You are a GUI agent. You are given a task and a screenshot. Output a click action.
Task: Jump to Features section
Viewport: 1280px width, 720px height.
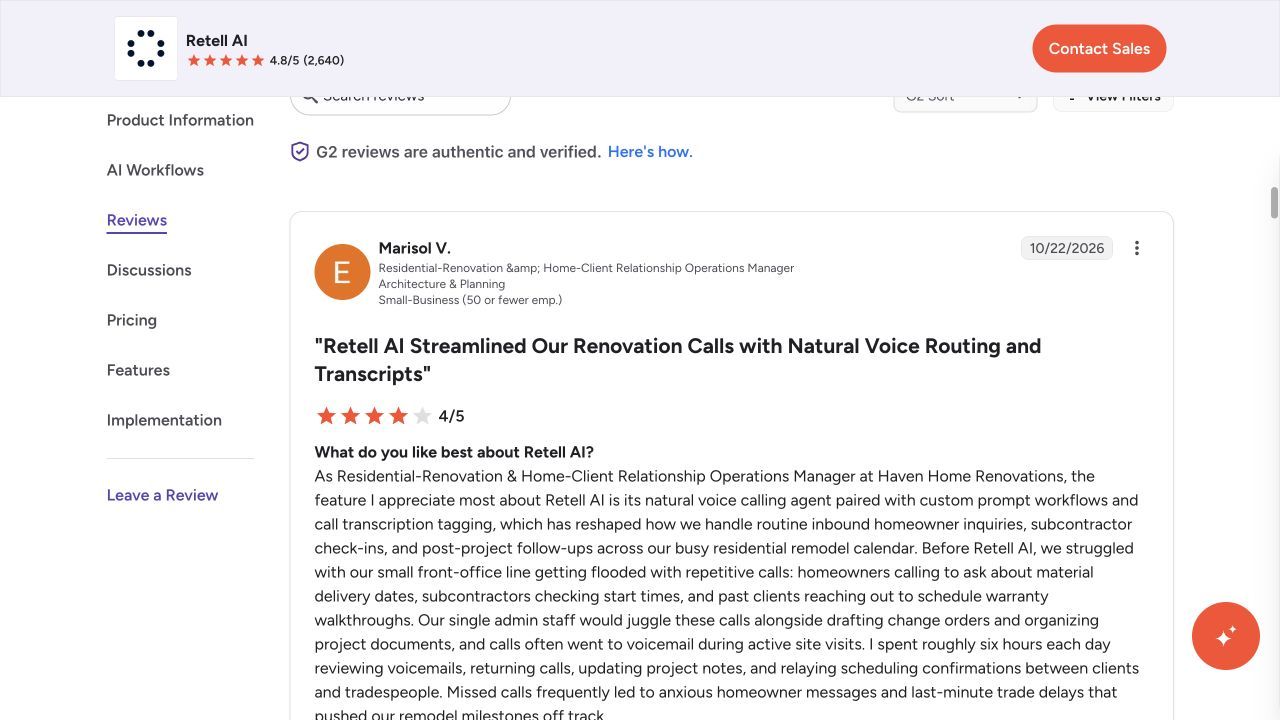[x=138, y=370]
